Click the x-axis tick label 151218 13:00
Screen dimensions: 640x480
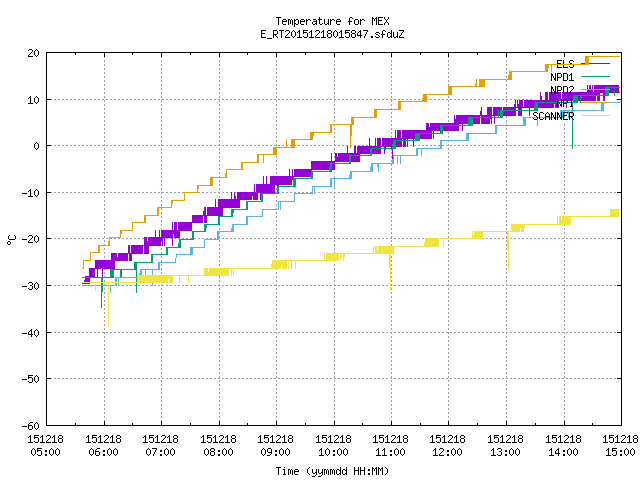click(506, 446)
